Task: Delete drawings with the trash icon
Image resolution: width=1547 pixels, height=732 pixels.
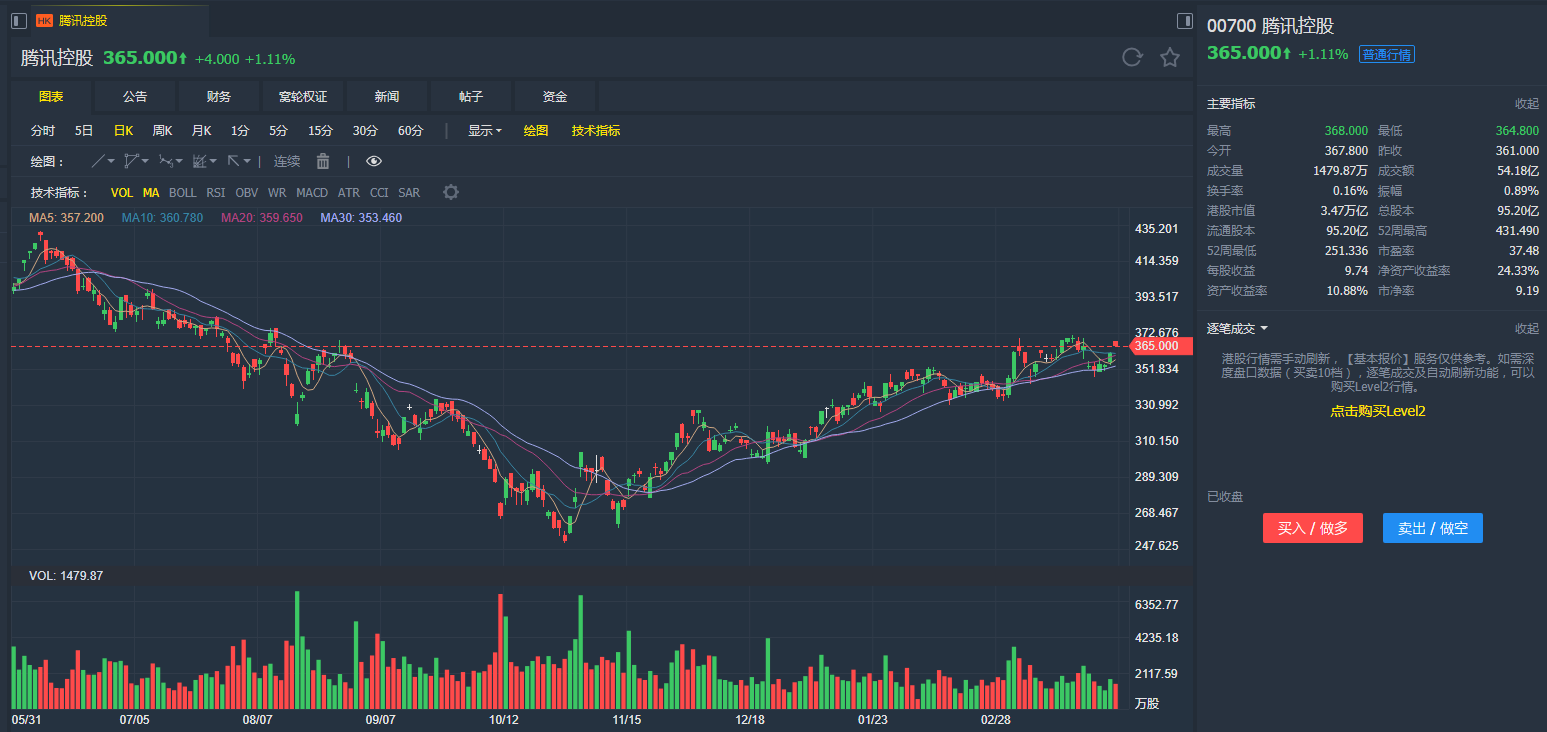Action: coord(323,161)
